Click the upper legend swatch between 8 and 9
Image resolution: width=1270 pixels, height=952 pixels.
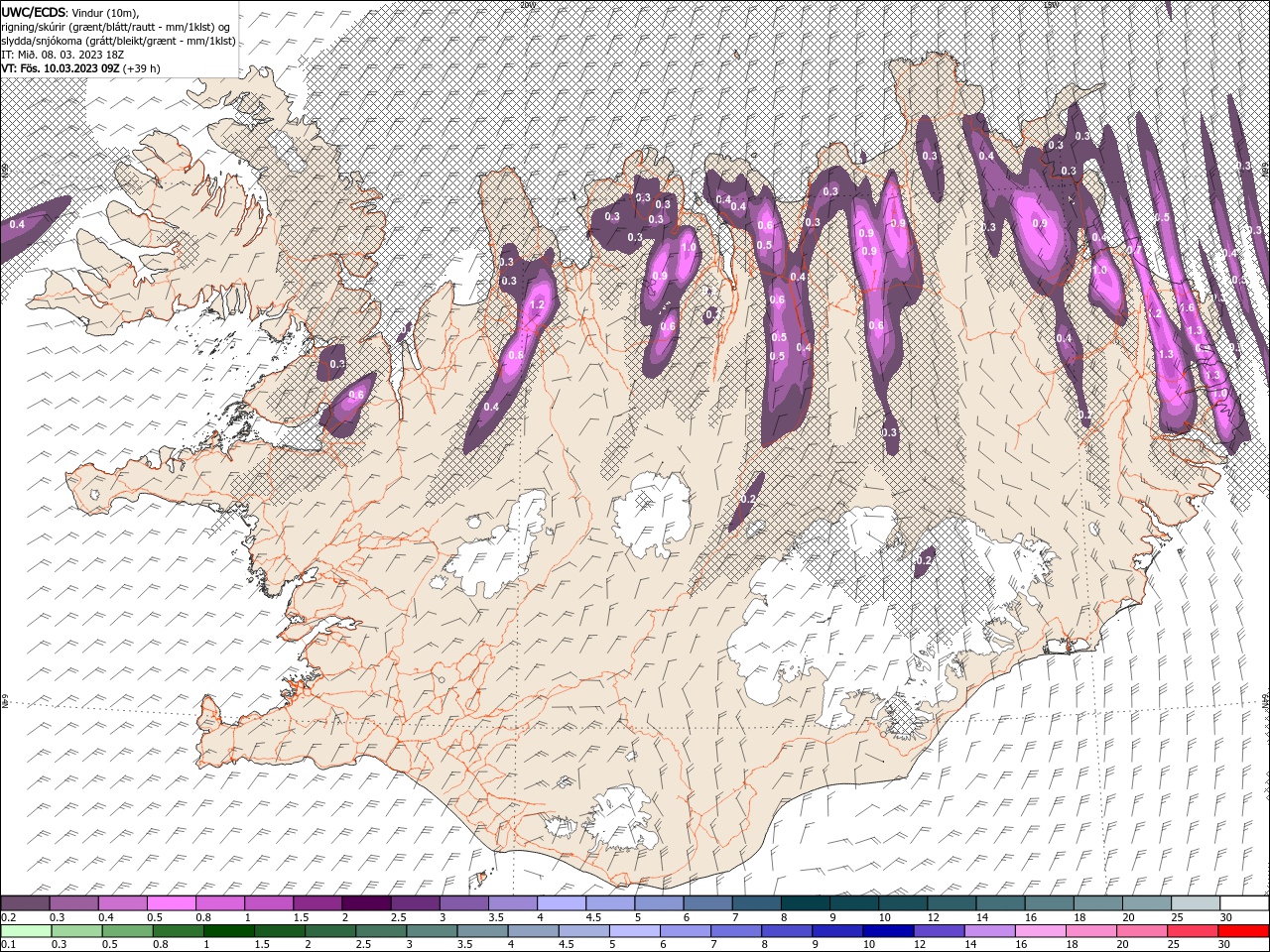pos(806,903)
